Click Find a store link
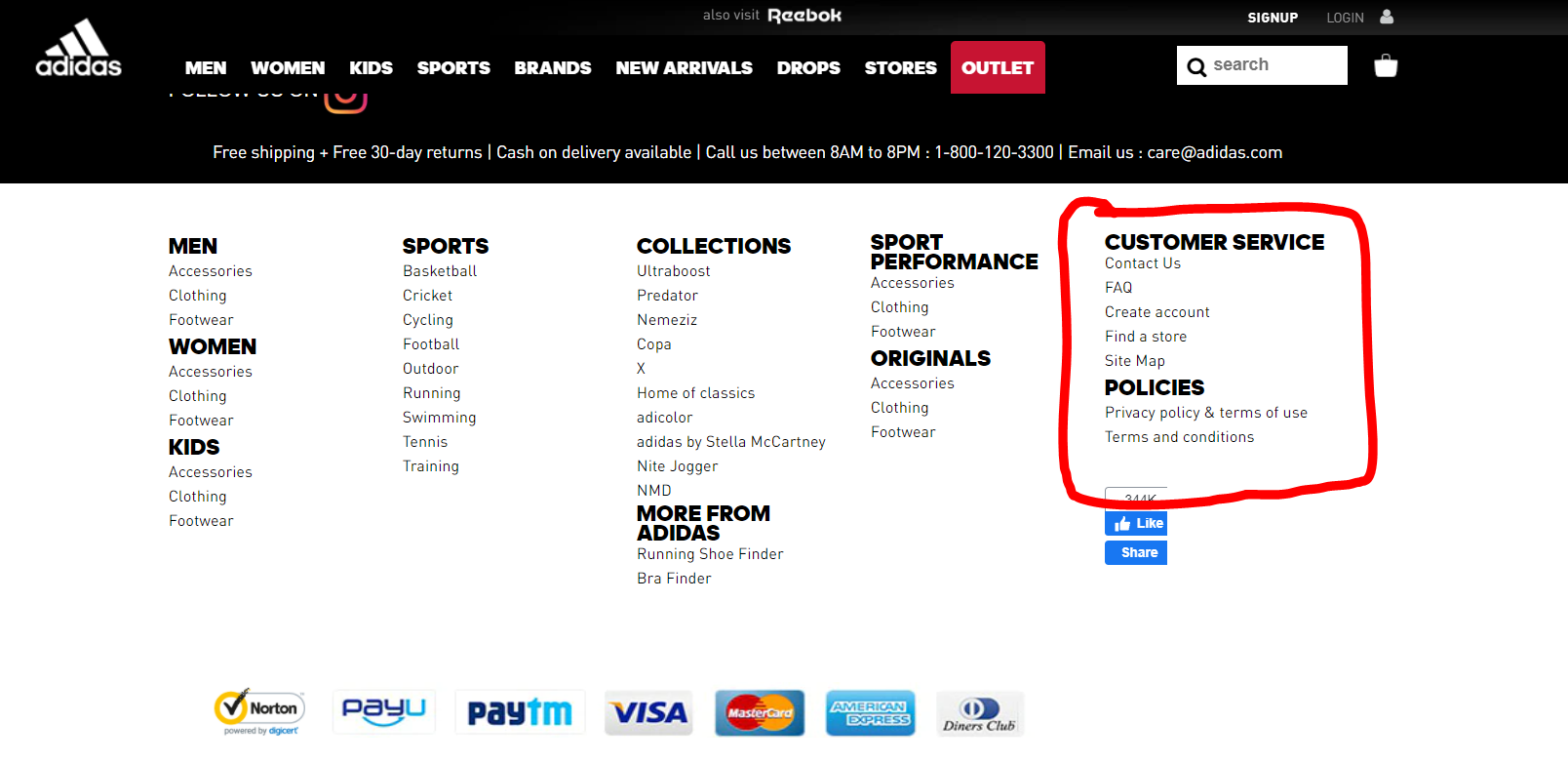 [x=1146, y=337]
